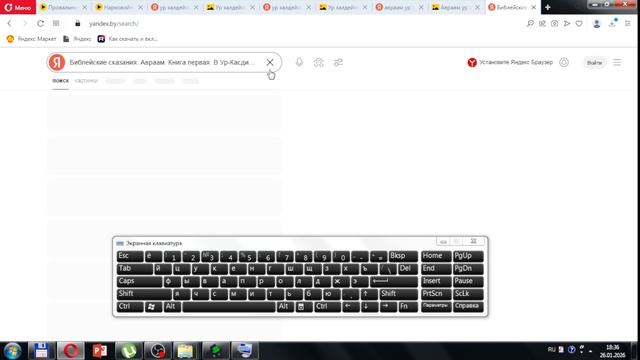
Task: Switch input language via RU indicator in the tray
Action: click(551, 349)
